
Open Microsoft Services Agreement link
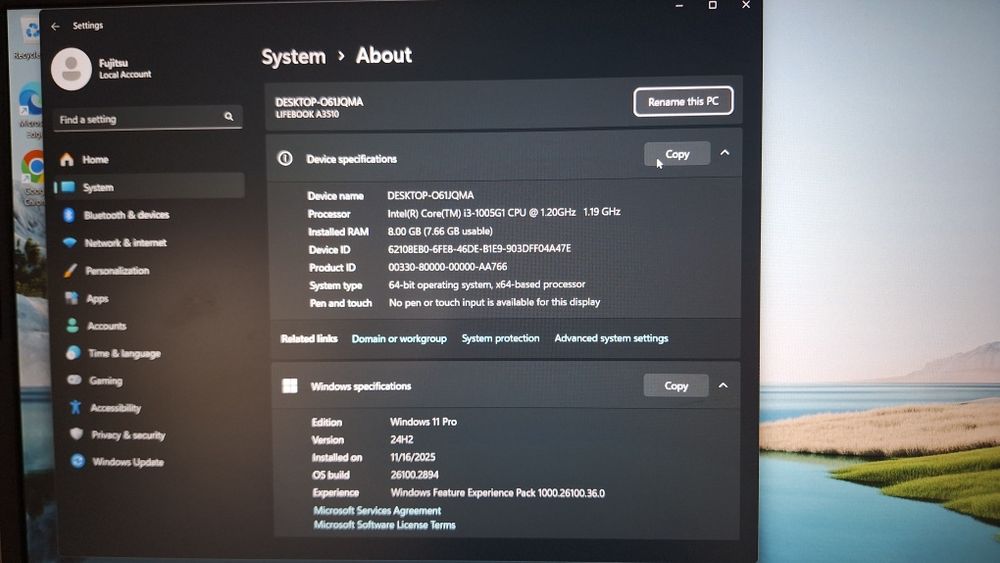(x=377, y=510)
